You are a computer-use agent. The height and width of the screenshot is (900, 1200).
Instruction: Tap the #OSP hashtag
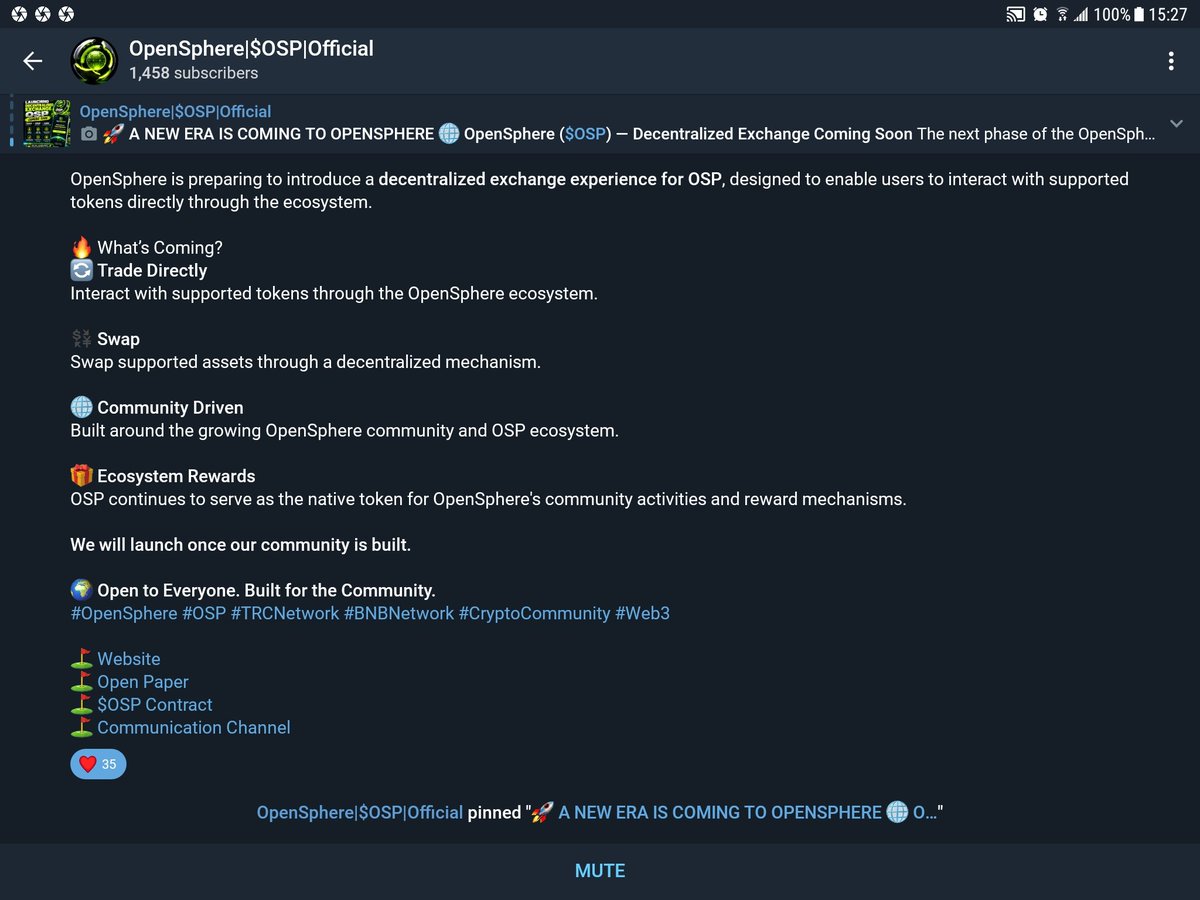pyautogui.click(x=203, y=613)
